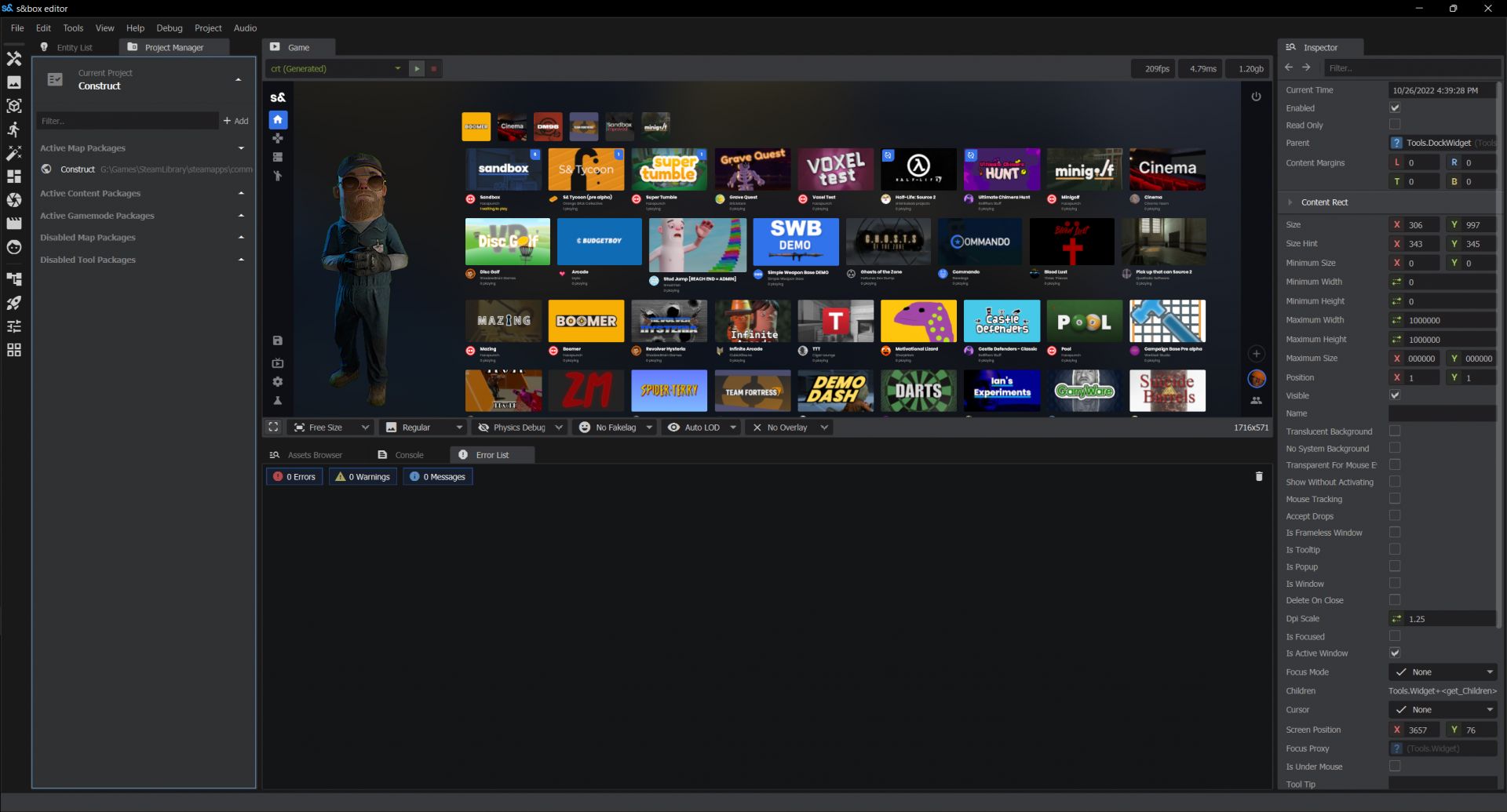
Task: Toggle the 0 Errors filter button
Action: (x=294, y=476)
